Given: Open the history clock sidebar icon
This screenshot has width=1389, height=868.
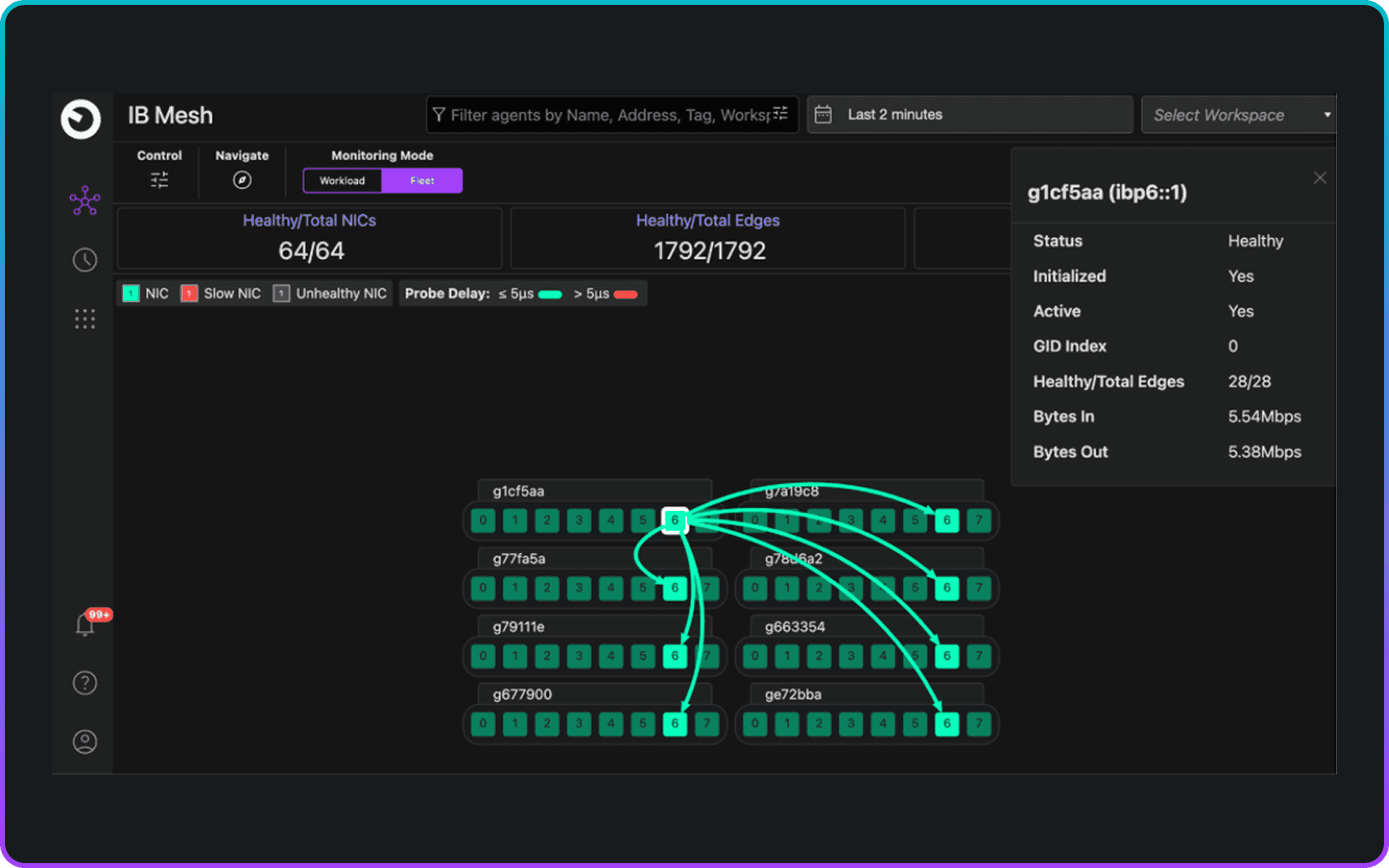Looking at the screenshot, I should pyautogui.click(x=84, y=260).
